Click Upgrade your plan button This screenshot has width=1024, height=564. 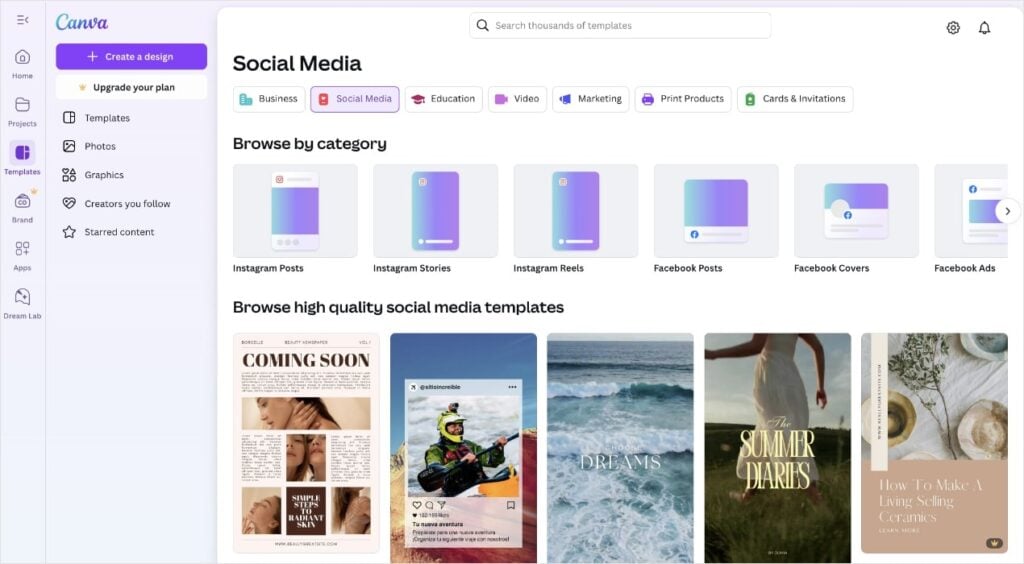[x=131, y=87]
